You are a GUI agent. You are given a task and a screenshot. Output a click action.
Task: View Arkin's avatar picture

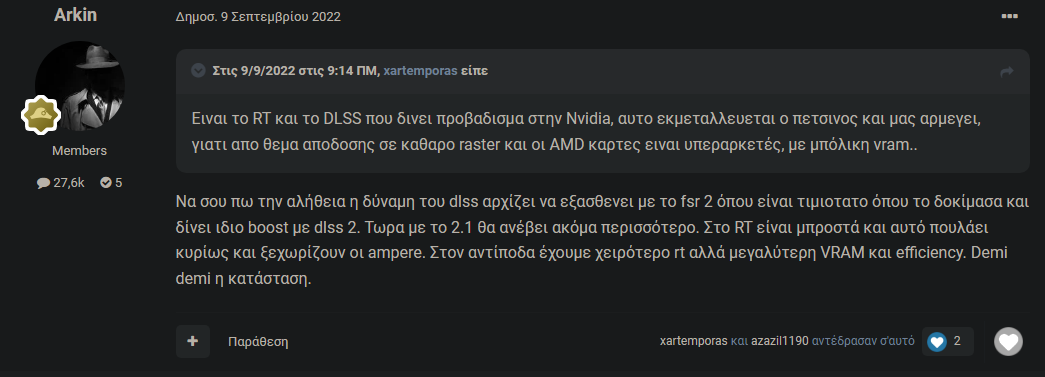(80, 86)
